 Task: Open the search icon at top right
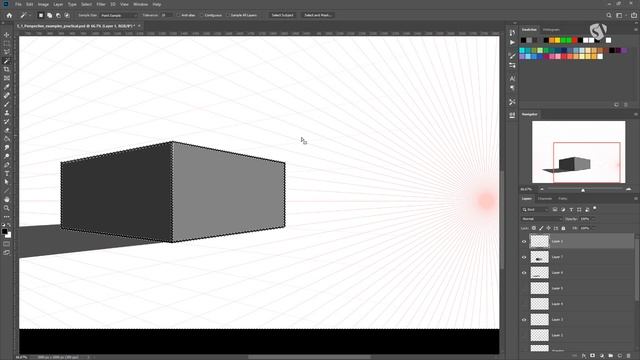[x=609, y=15]
